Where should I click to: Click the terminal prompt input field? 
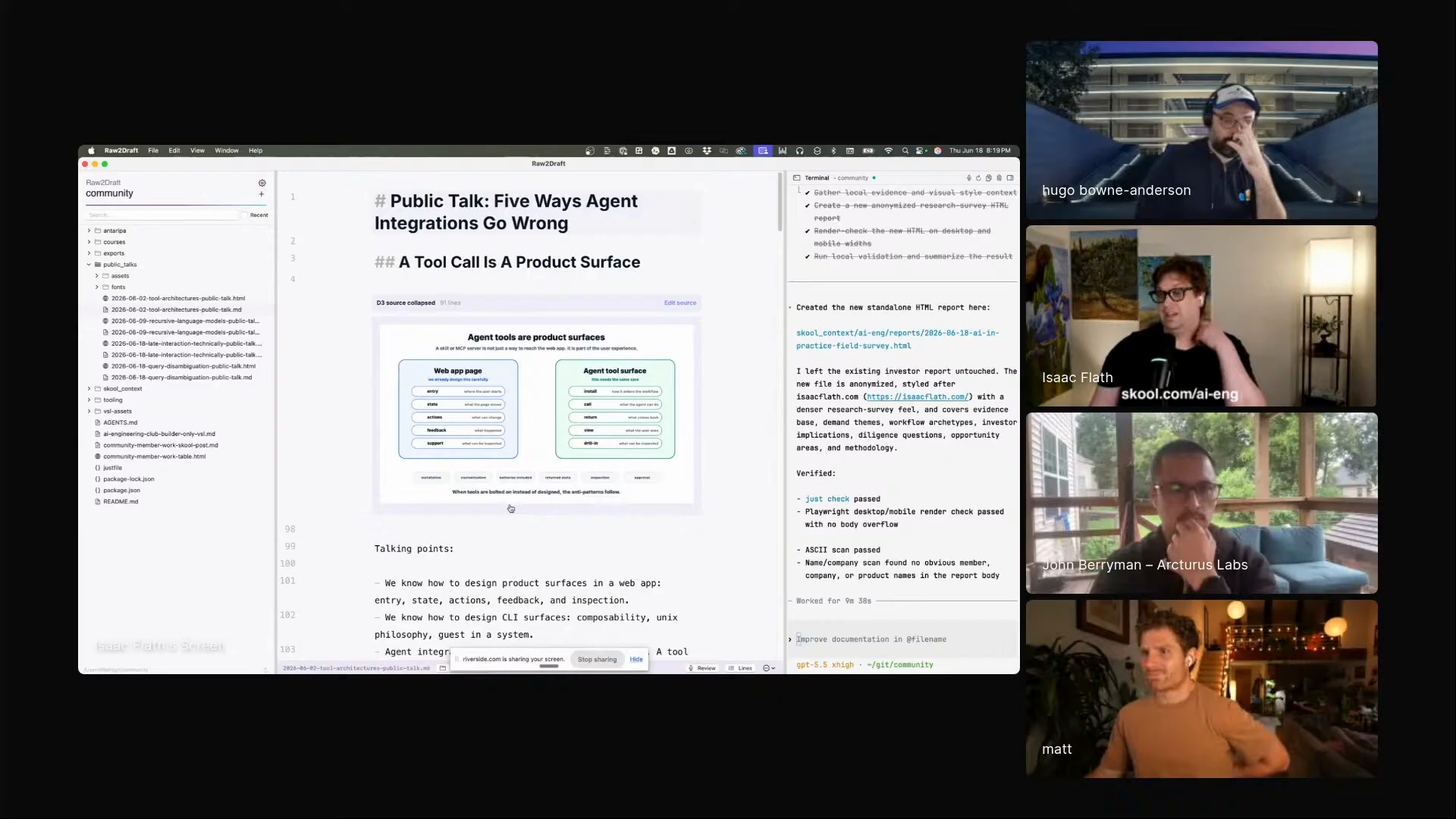[902, 639]
